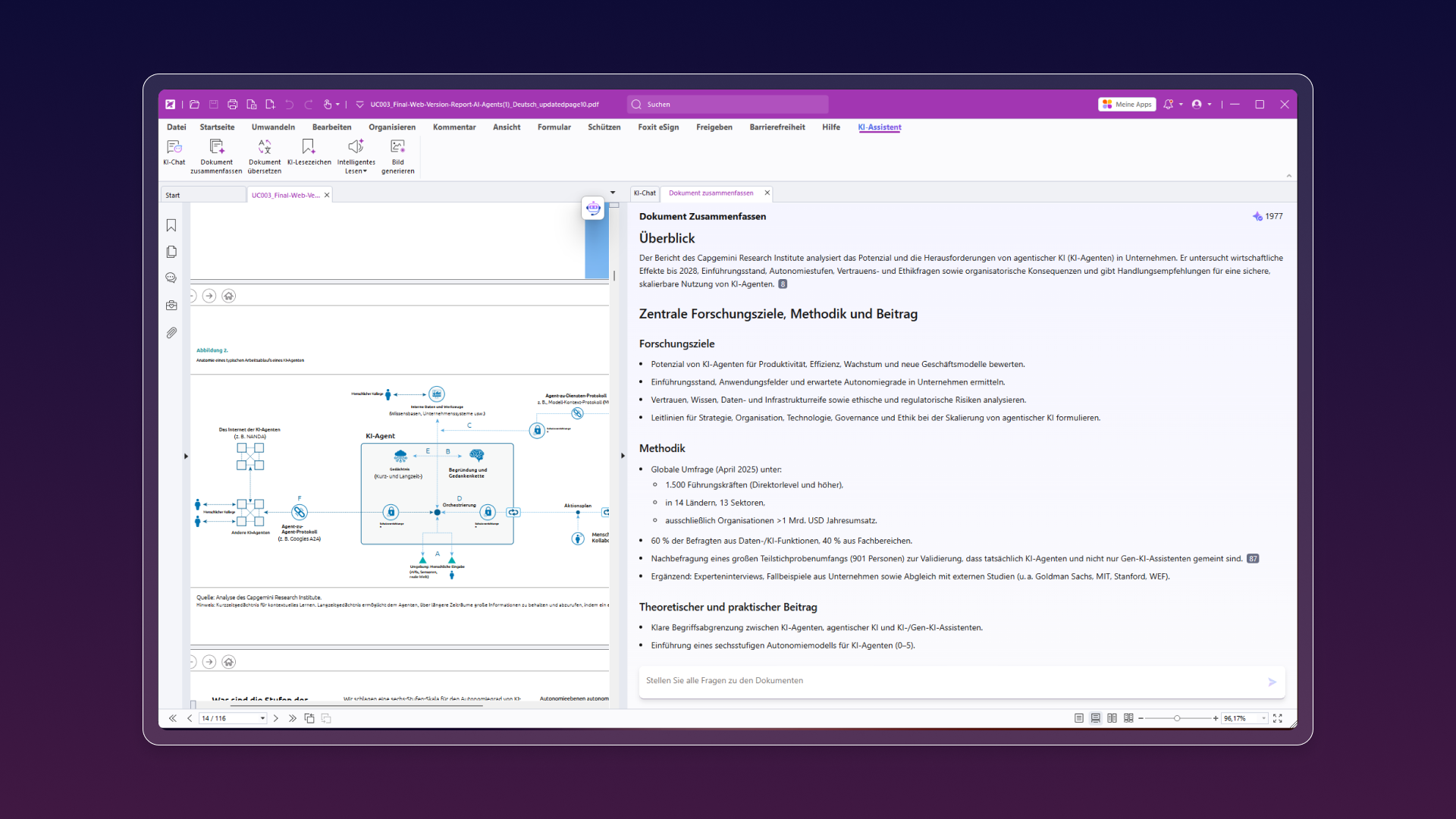Switch to the KI-Chat panel tab
This screenshot has width=1456, height=819.
tap(645, 193)
